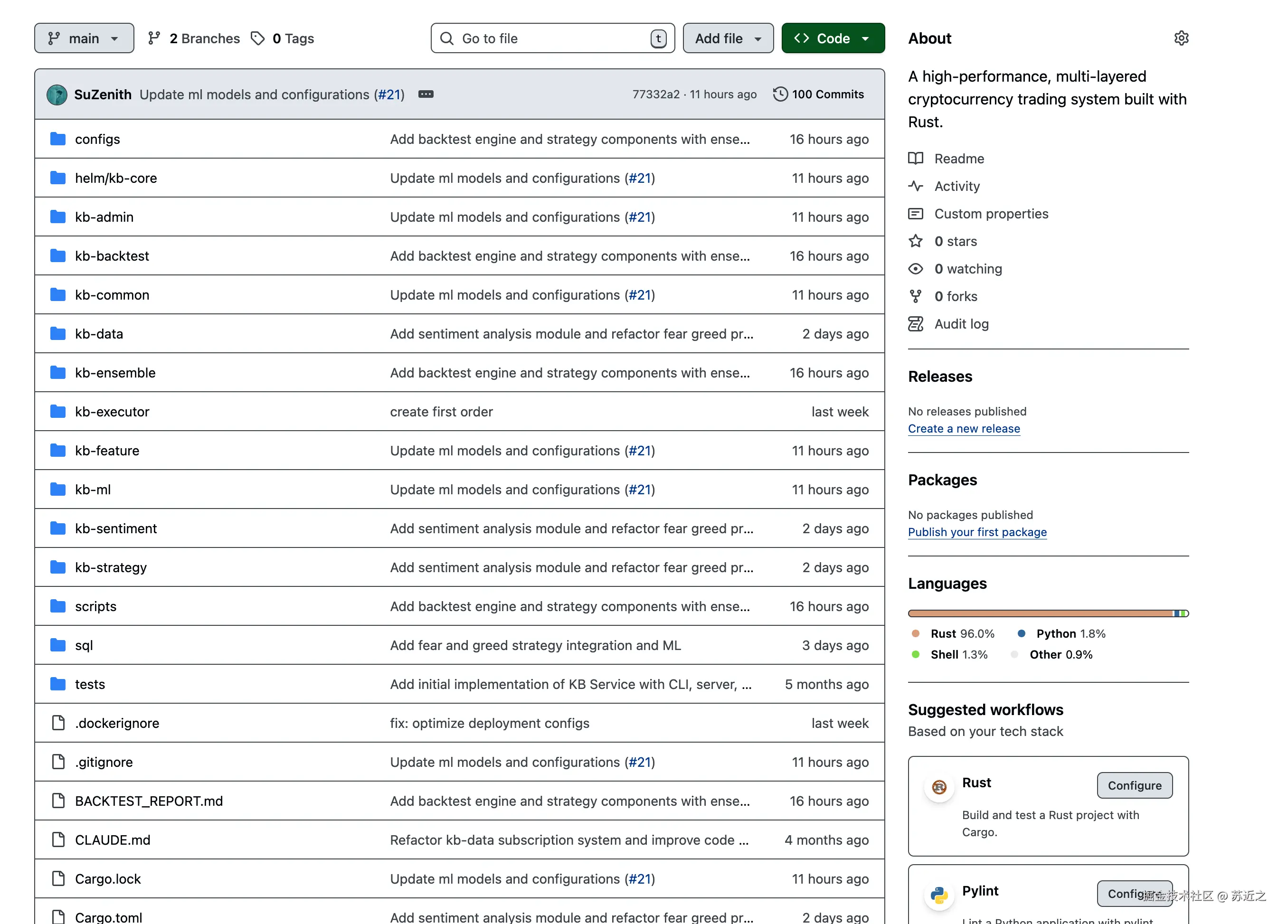Open the Audit log entry
This screenshot has height=924, width=1288.
tap(961, 324)
